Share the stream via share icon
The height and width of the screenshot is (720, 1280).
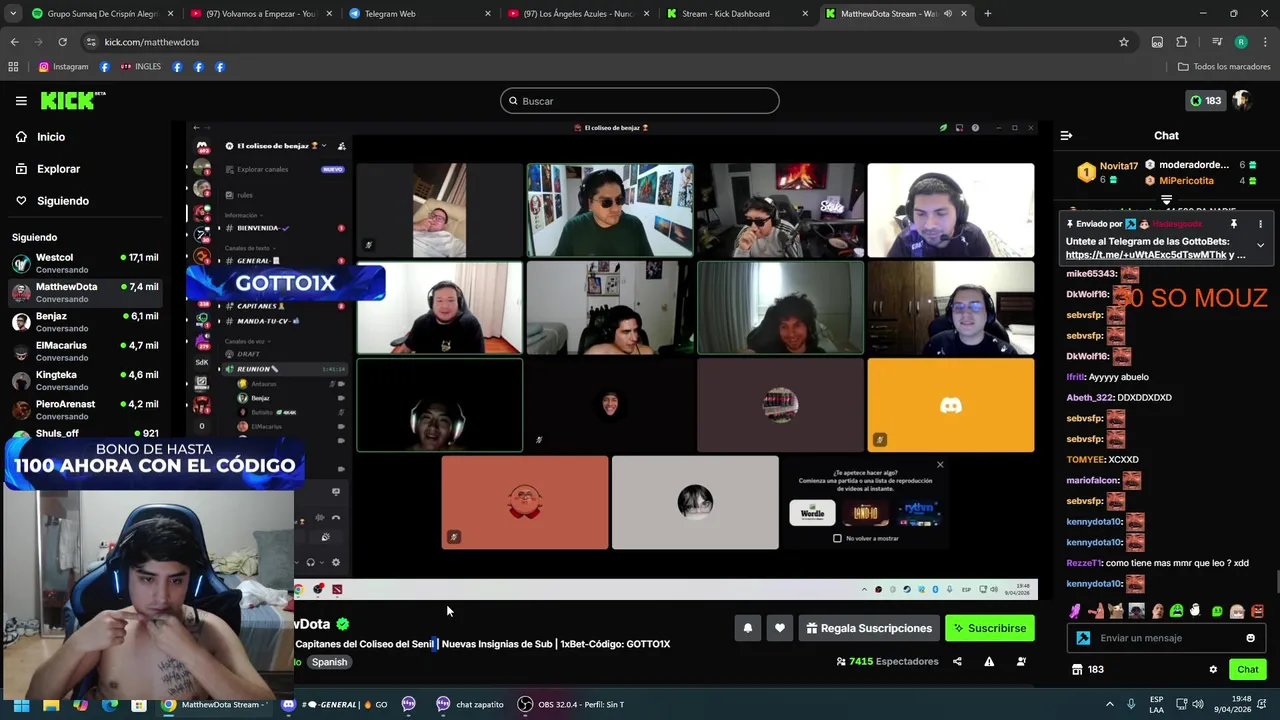tap(957, 661)
